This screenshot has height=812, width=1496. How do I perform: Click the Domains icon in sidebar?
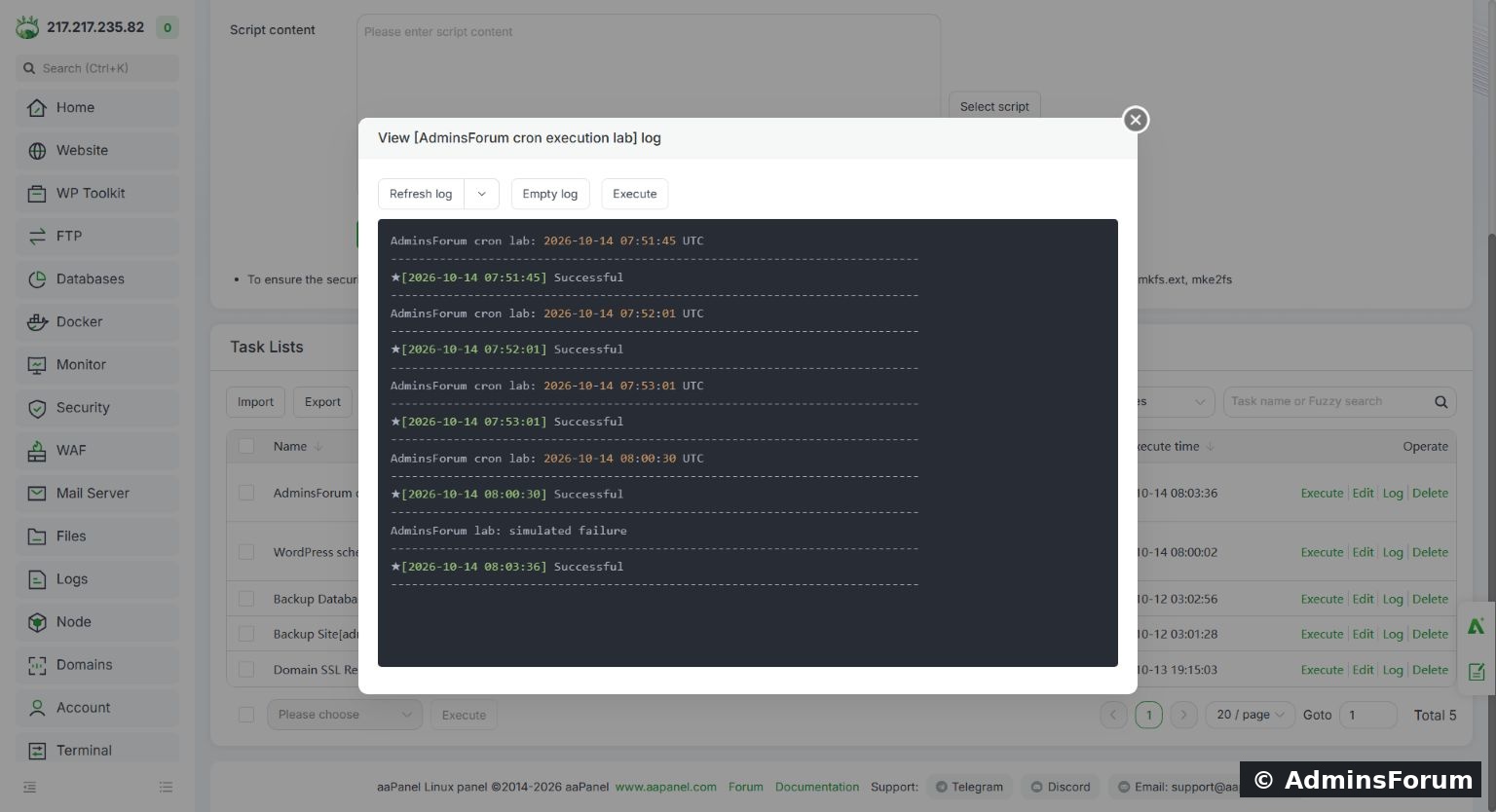pyautogui.click(x=37, y=665)
